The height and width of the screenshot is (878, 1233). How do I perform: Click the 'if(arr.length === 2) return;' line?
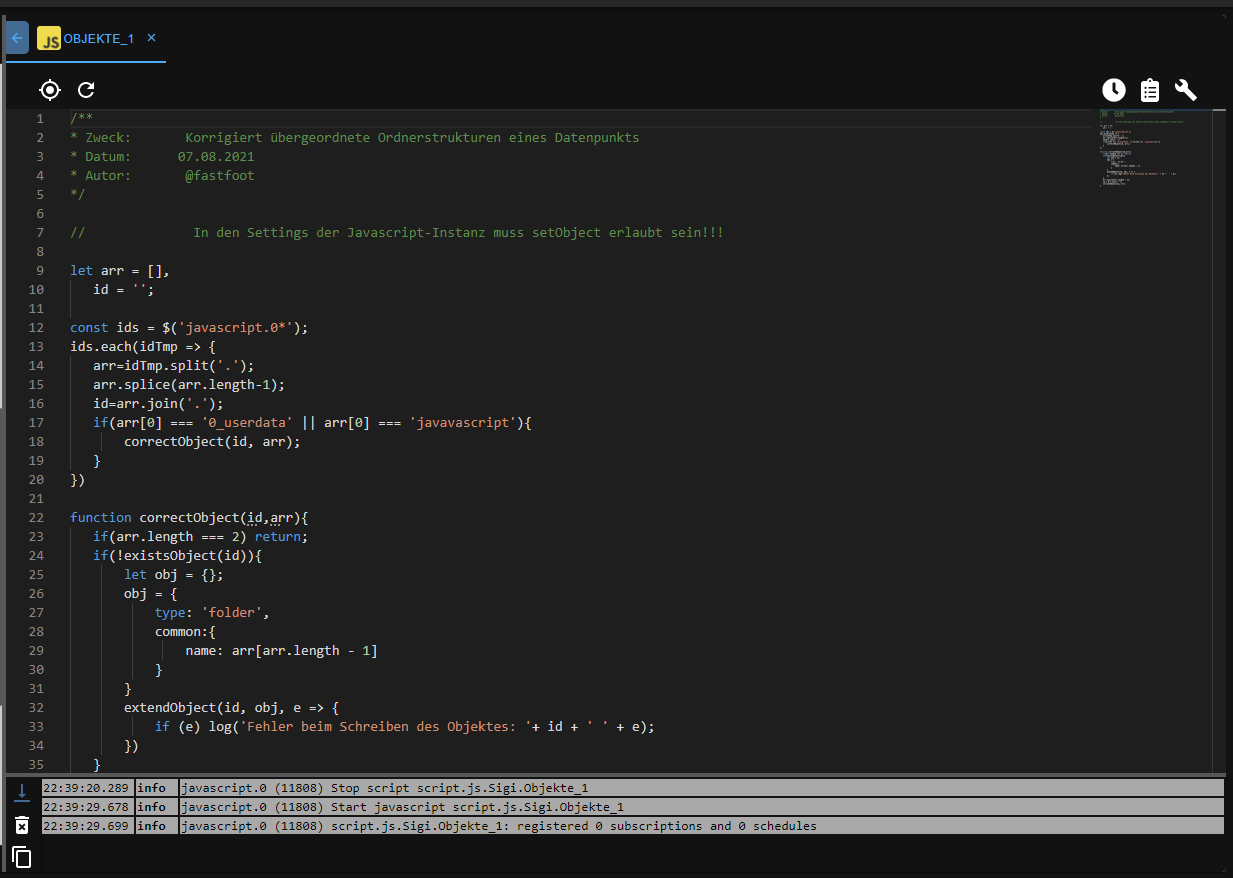point(201,536)
